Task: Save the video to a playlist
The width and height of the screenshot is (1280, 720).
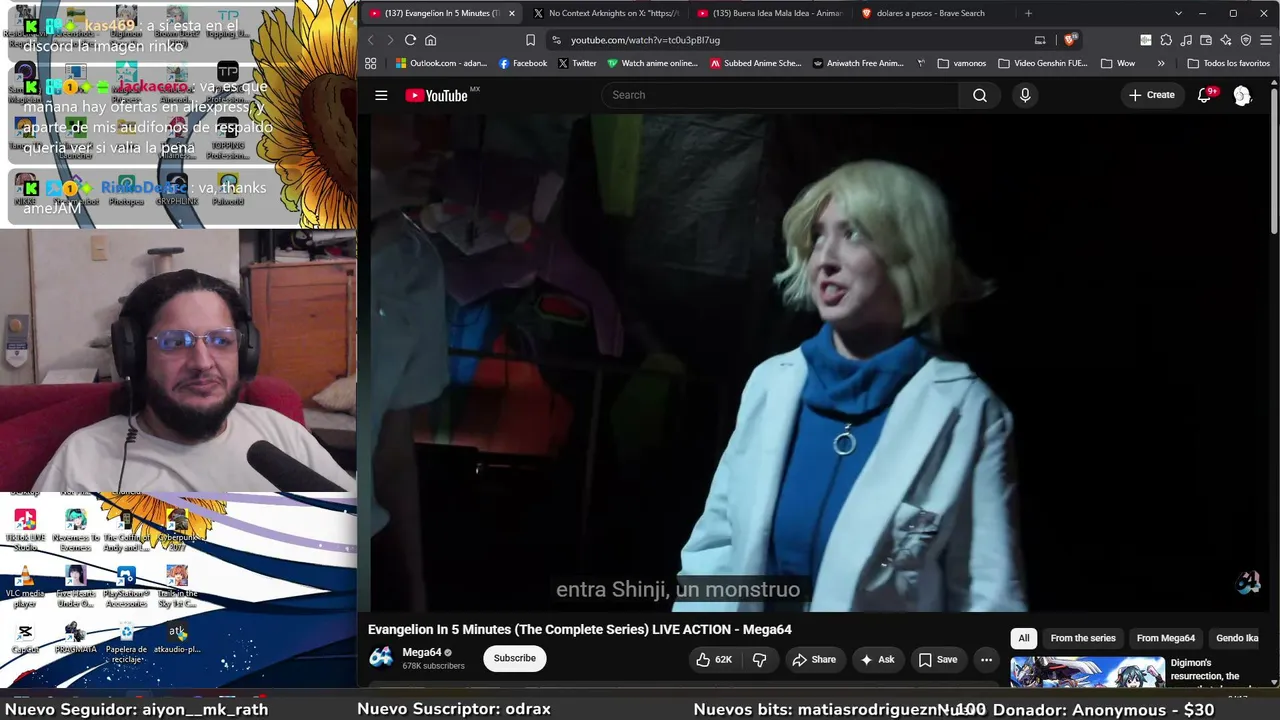Action: coord(938,659)
